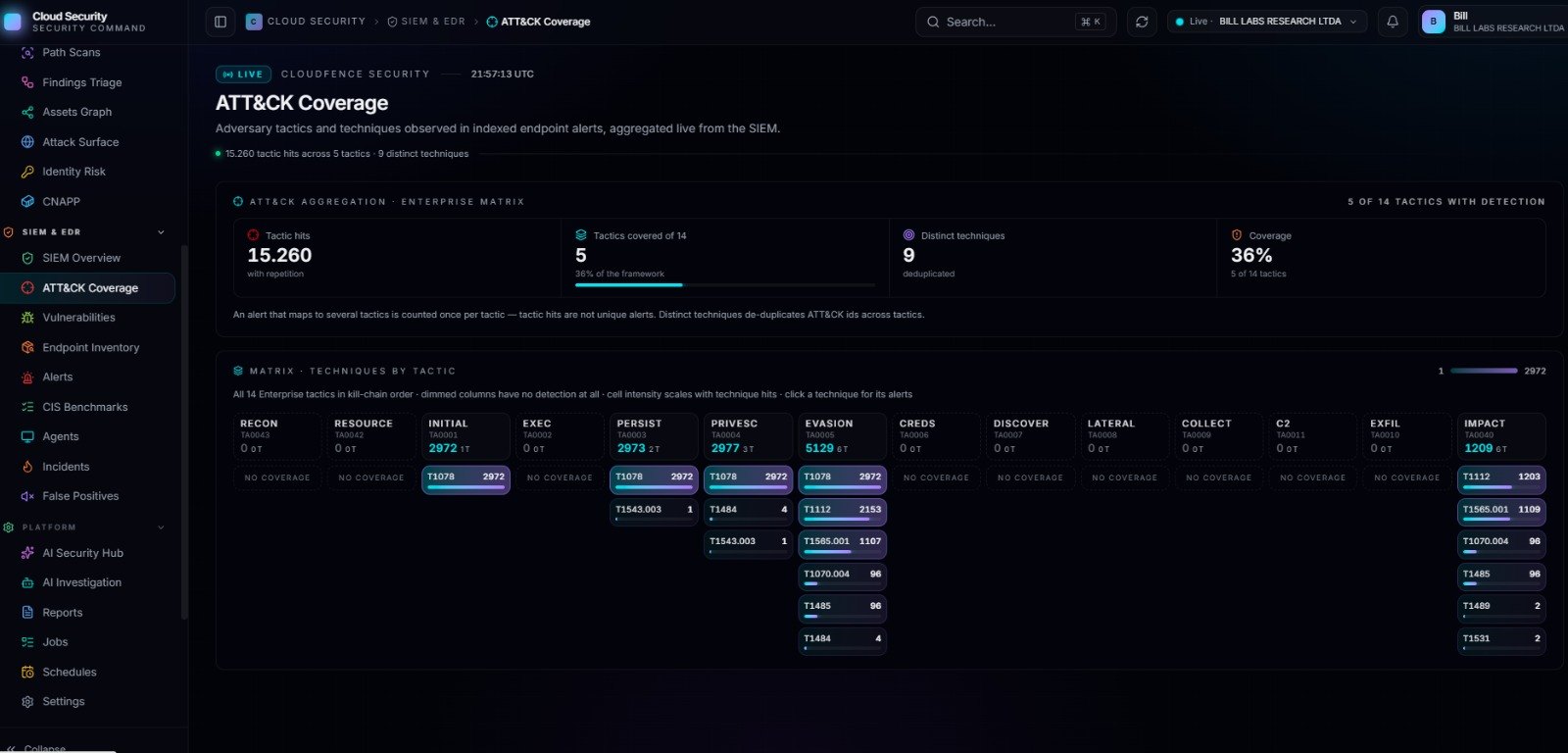Open T1543.003 under PERSIST tactic

point(654,512)
